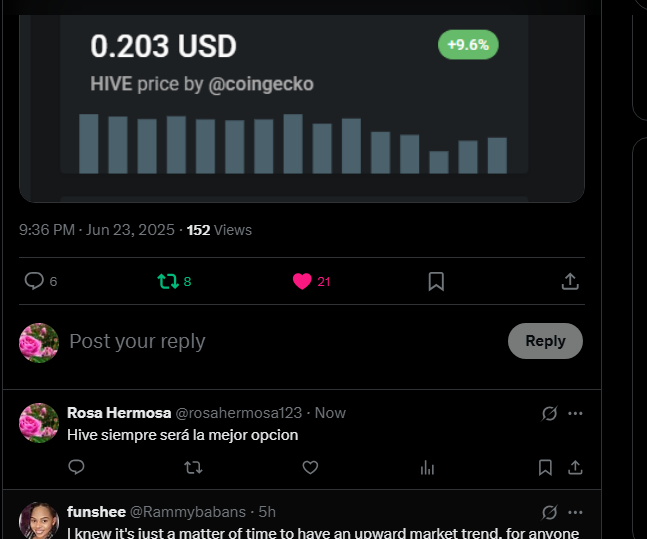Share the main post via share icon
This screenshot has height=539, width=647.
tap(570, 281)
